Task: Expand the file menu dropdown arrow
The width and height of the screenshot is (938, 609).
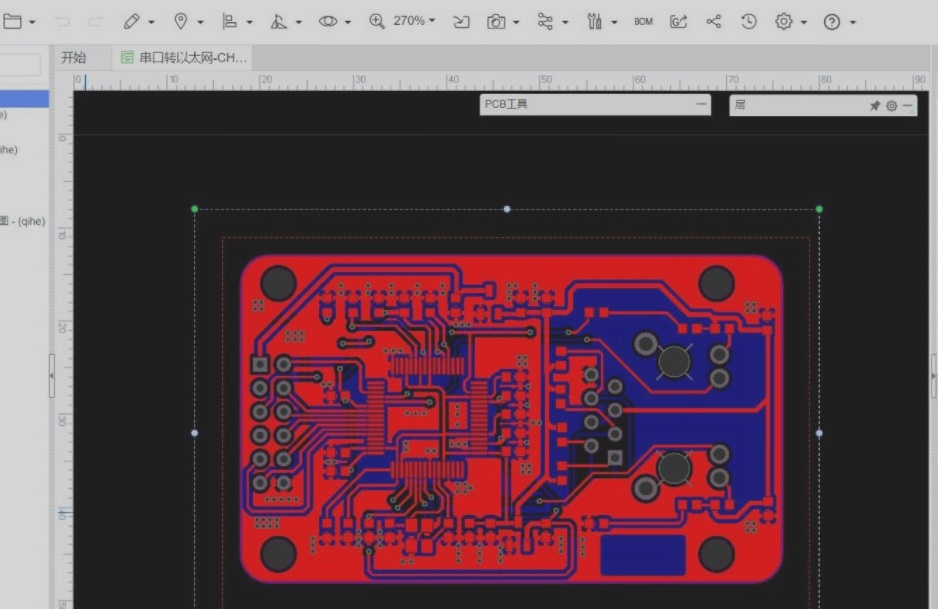Action: [33, 20]
